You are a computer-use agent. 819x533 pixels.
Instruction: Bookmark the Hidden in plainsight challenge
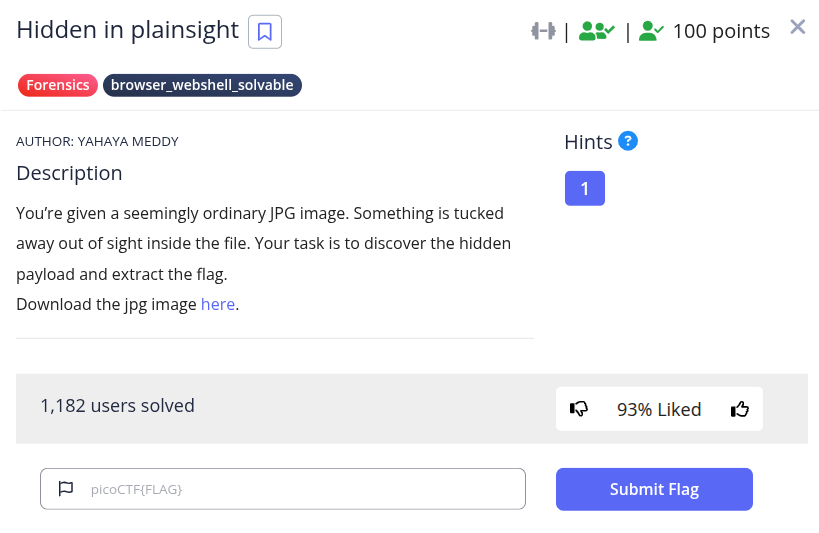pos(265,32)
